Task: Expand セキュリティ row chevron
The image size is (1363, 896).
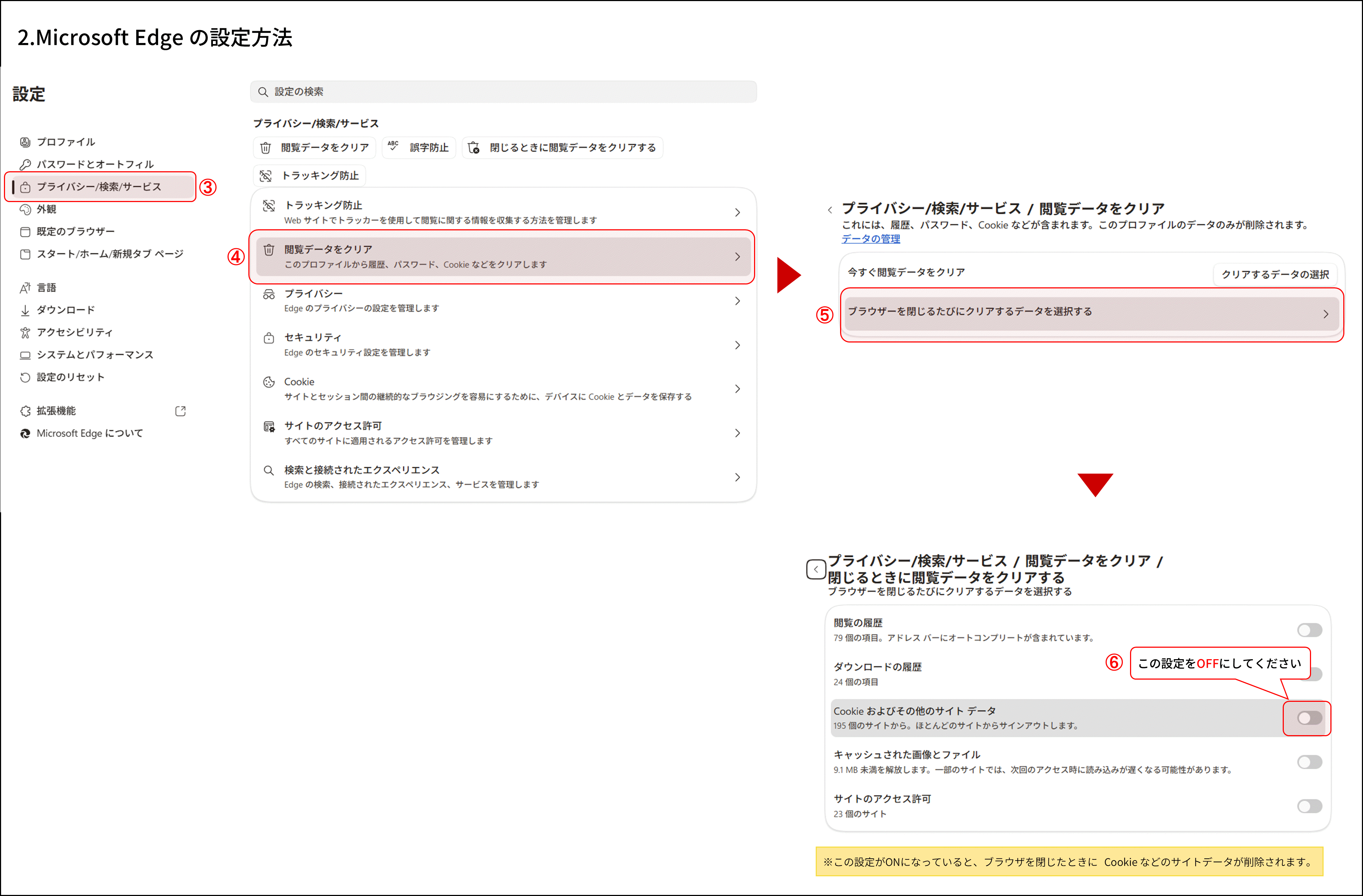Action: coord(738,345)
